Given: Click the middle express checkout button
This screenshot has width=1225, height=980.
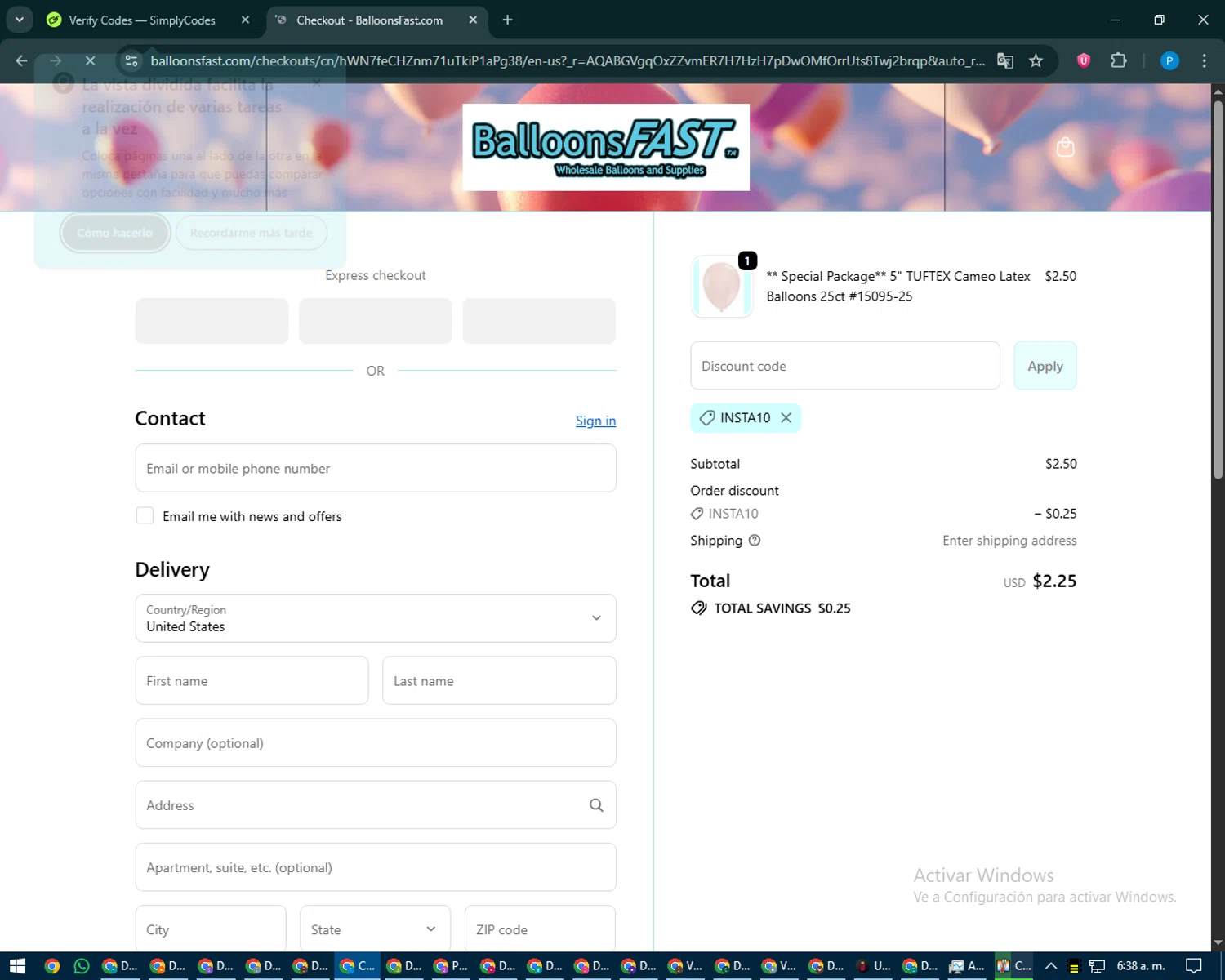Looking at the screenshot, I should (x=376, y=320).
